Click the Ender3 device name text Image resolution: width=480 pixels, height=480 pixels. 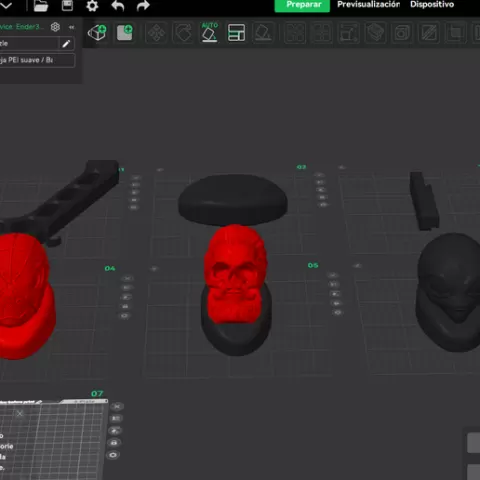point(21,27)
